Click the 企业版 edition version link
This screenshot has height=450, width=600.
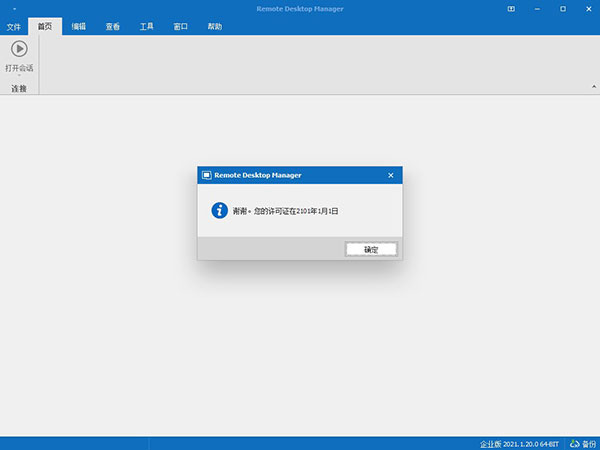tap(519, 444)
